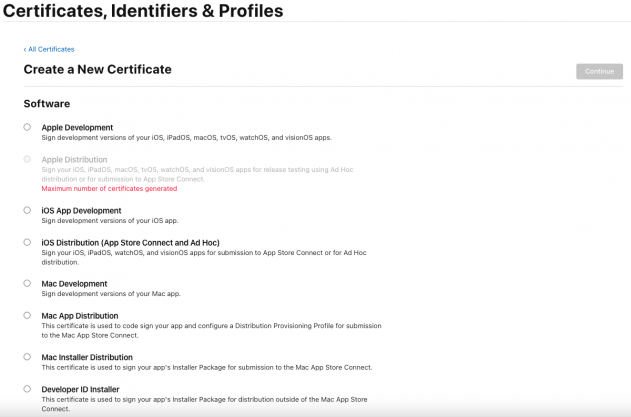Select the Mac Development radio button
631x417 pixels.
click(x=28, y=283)
